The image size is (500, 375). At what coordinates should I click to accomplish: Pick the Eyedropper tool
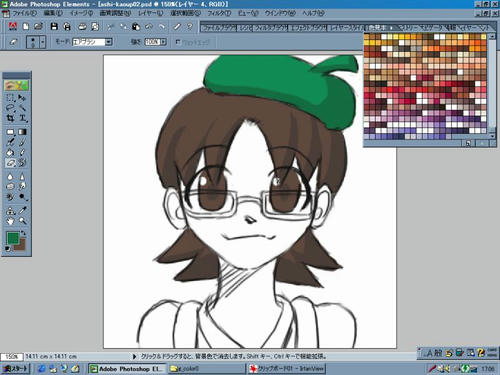click(x=23, y=210)
